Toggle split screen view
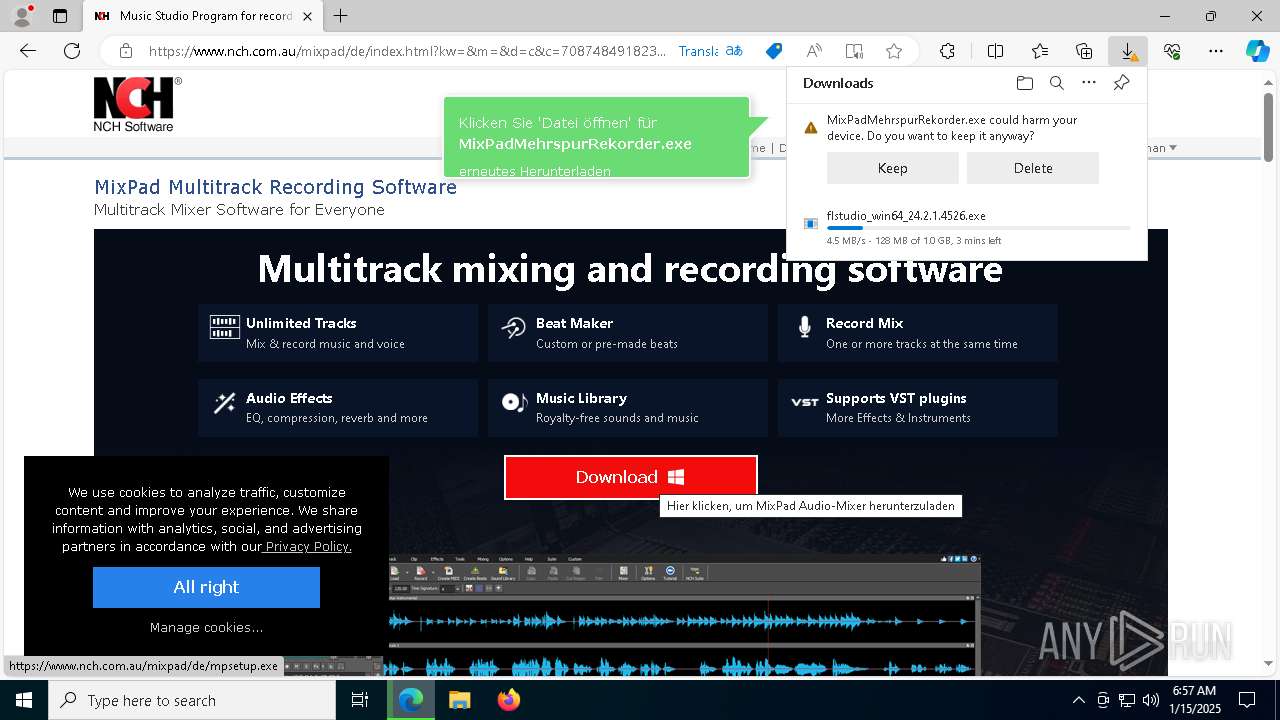Screen dimensions: 1280x720 point(996,51)
